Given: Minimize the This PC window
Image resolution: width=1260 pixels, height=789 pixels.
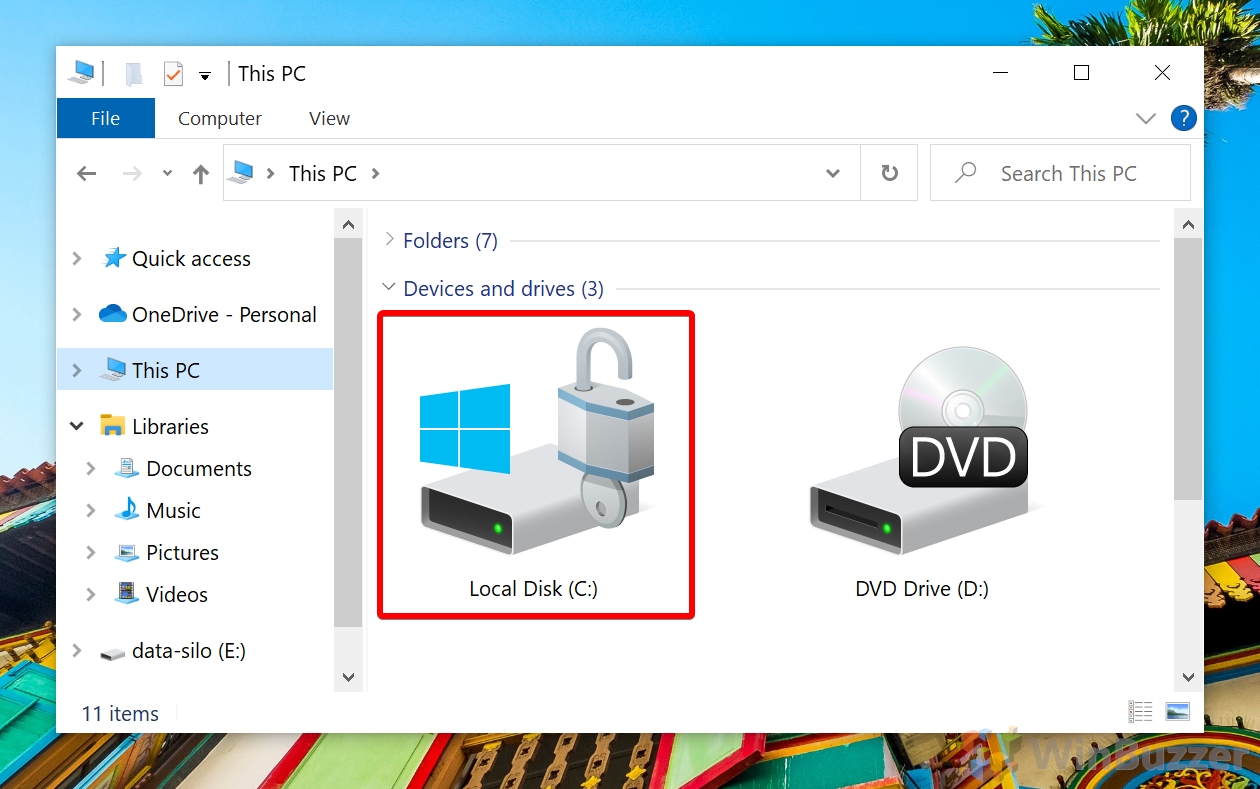Looking at the screenshot, I should point(1000,72).
